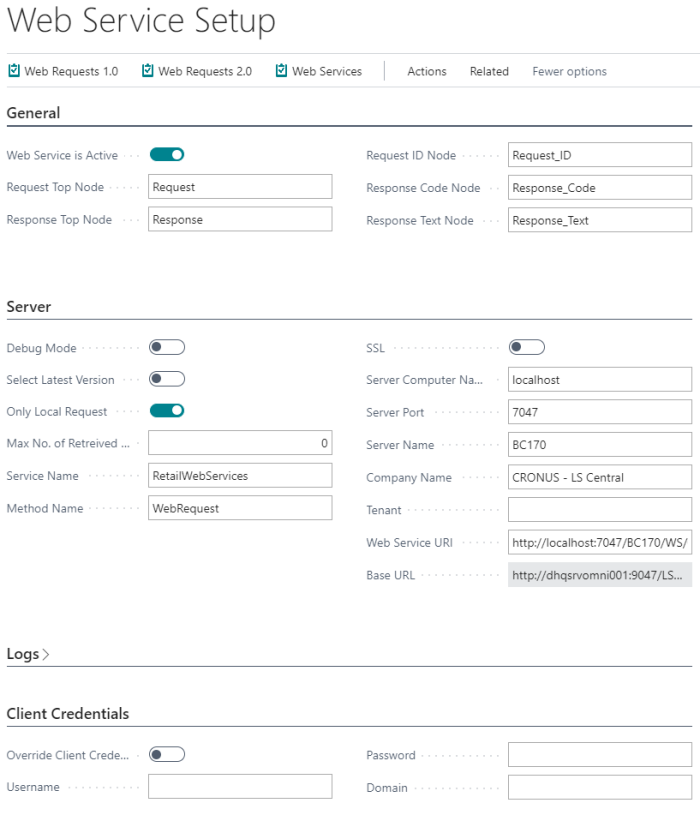Enable Select Latest Version
The height and width of the screenshot is (815, 700).
tap(166, 379)
